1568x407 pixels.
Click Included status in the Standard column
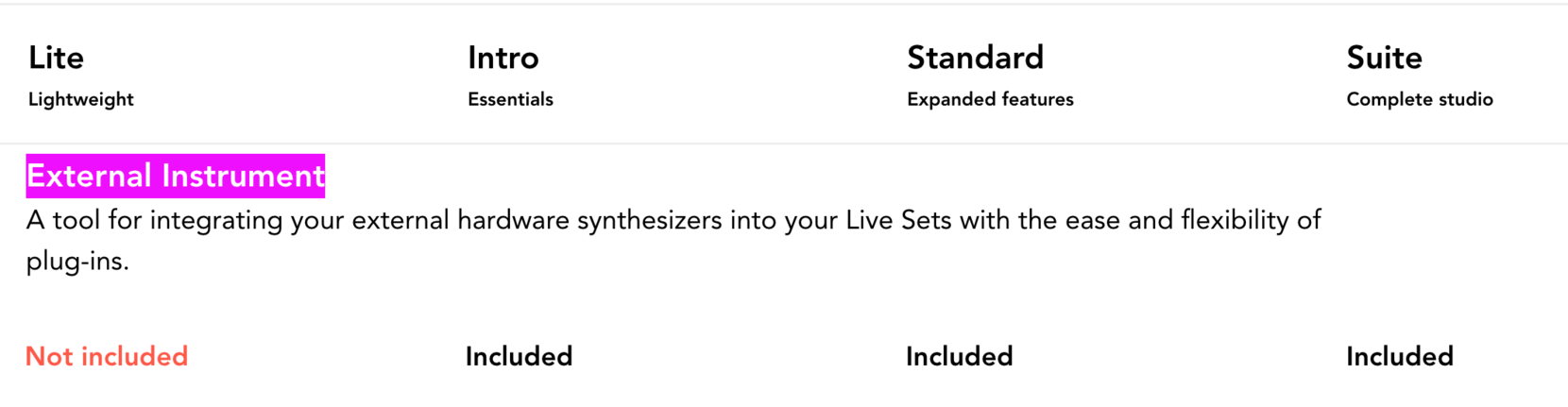(959, 356)
